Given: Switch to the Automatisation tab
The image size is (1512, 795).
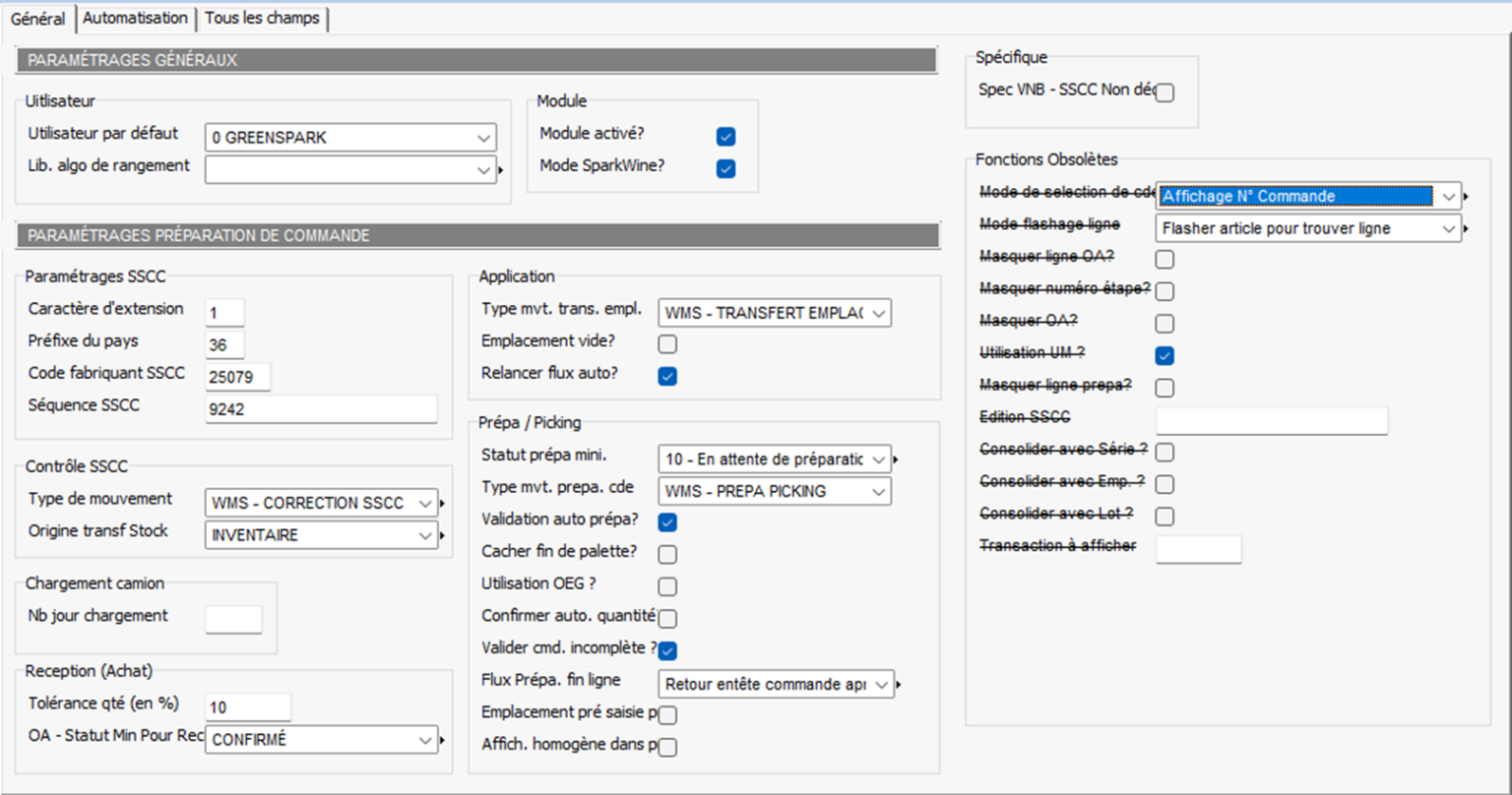Looking at the screenshot, I should click(x=135, y=18).
